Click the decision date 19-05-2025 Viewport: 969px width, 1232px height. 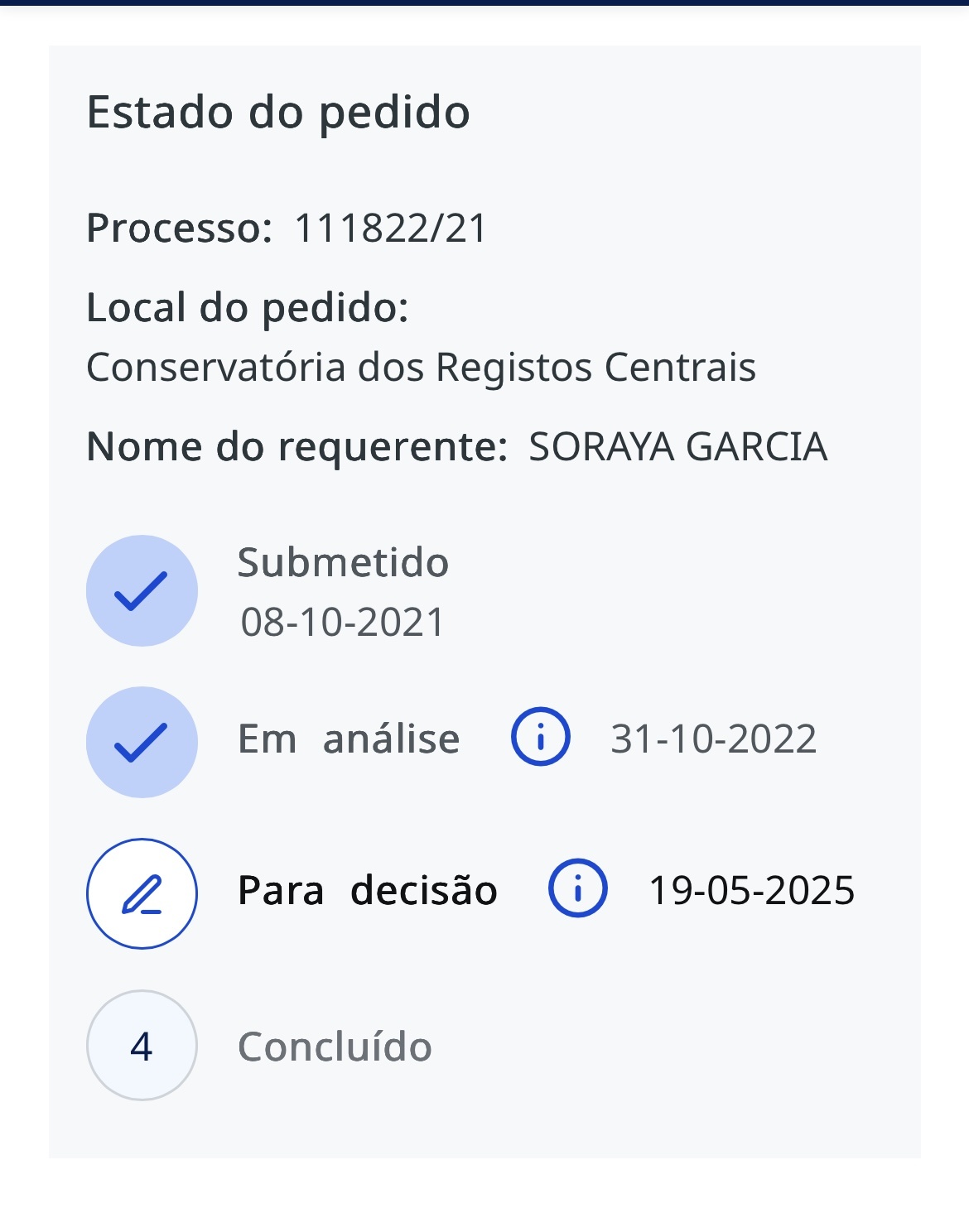751,891
